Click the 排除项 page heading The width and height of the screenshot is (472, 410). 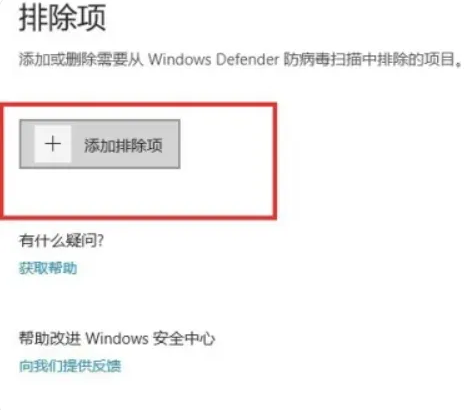click(62, 18)
